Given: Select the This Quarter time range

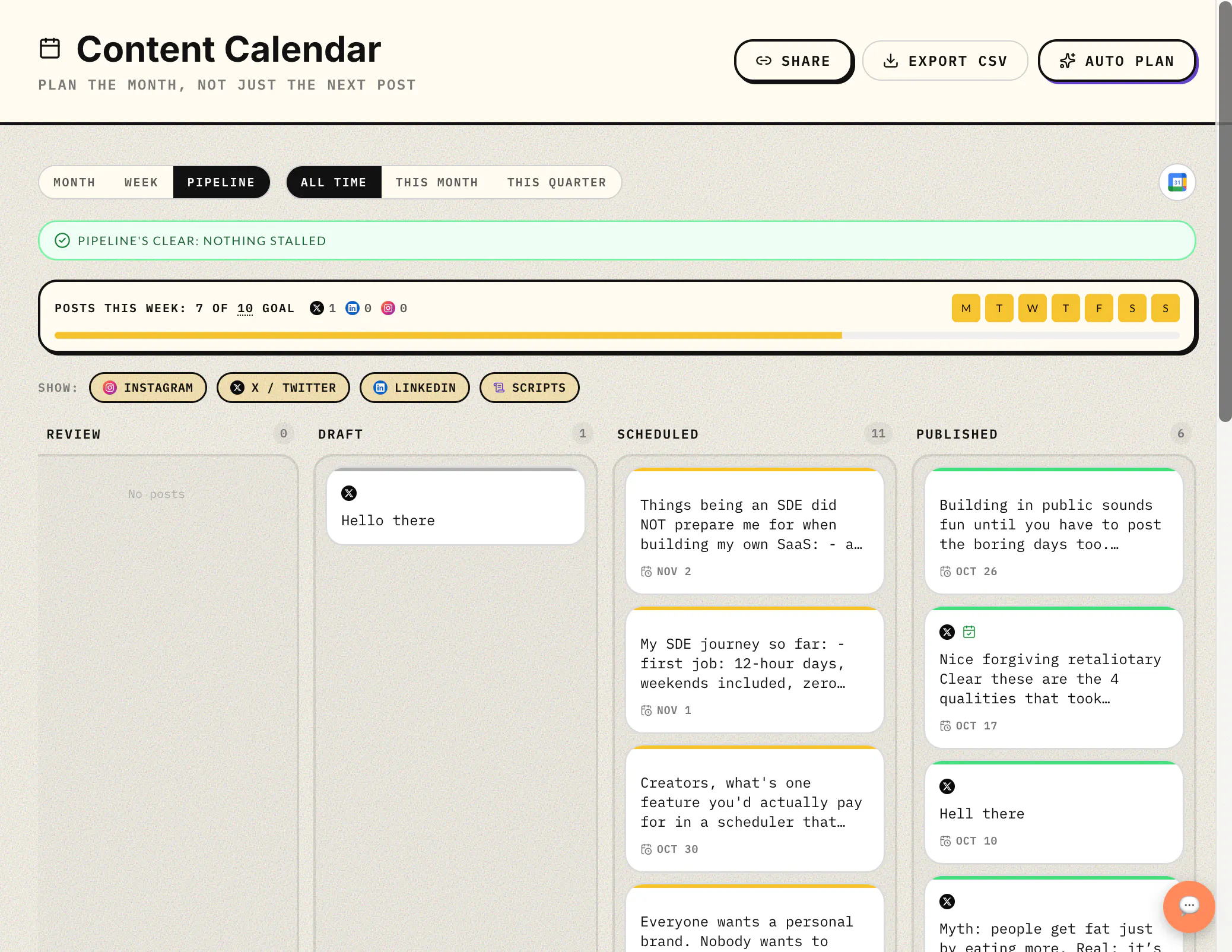Looking at the screenshot, I should [x=557, y=182].
